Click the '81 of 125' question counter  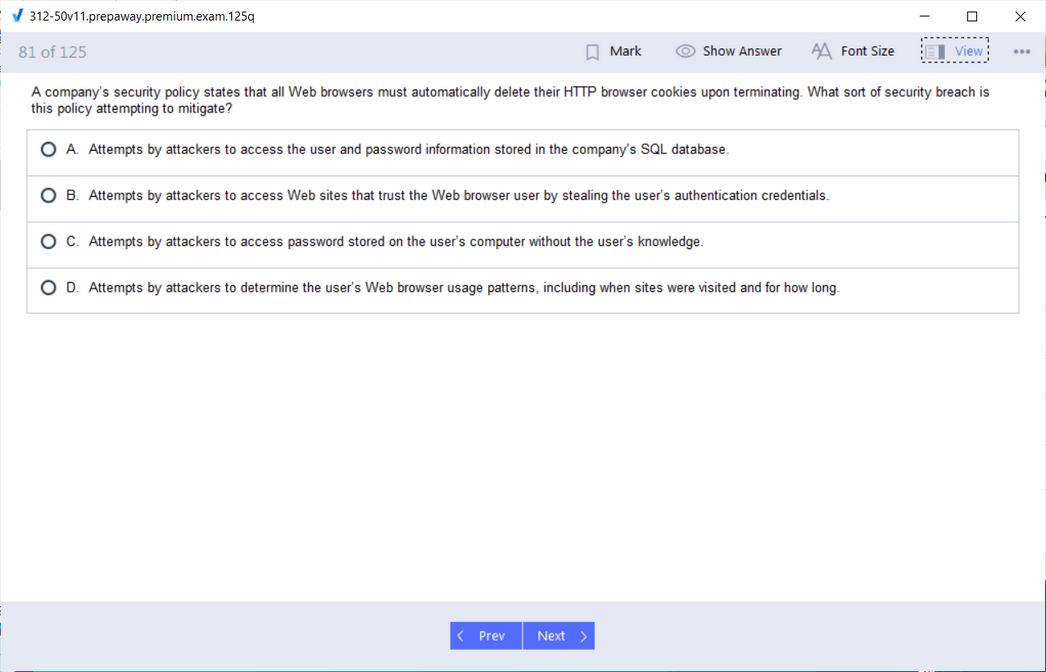(53, 52)
